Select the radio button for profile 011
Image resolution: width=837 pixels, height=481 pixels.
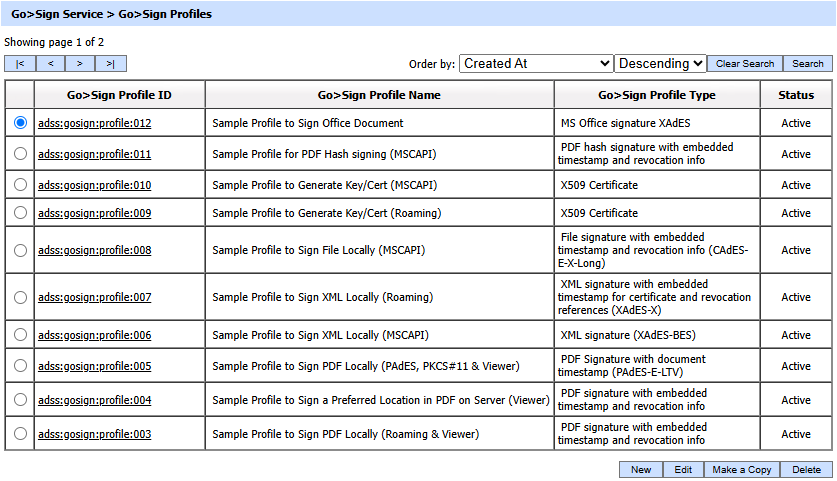pos(20,154)
